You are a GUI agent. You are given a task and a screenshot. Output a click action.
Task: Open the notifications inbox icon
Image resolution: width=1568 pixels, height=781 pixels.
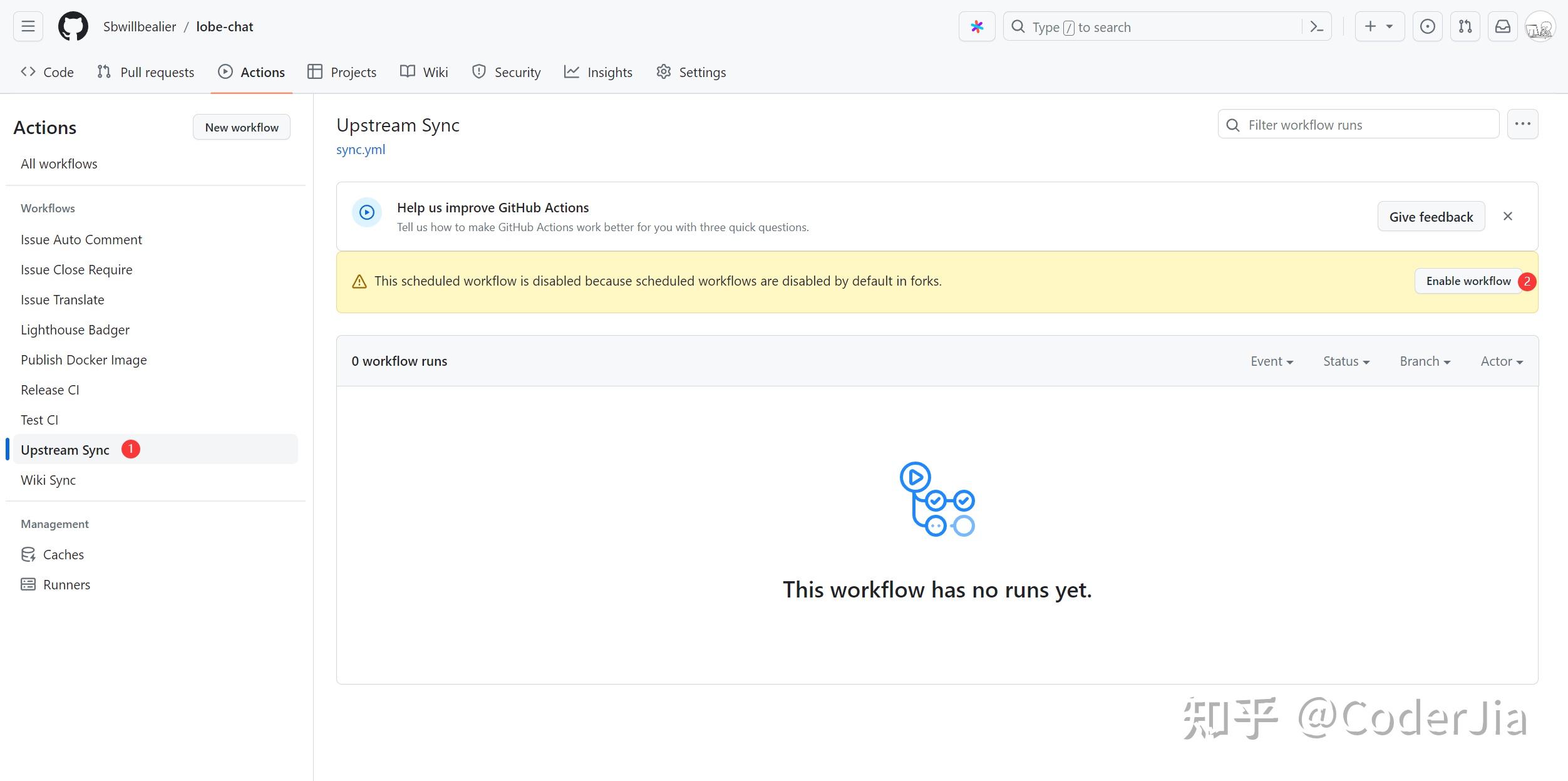(x=1502, y=26)
